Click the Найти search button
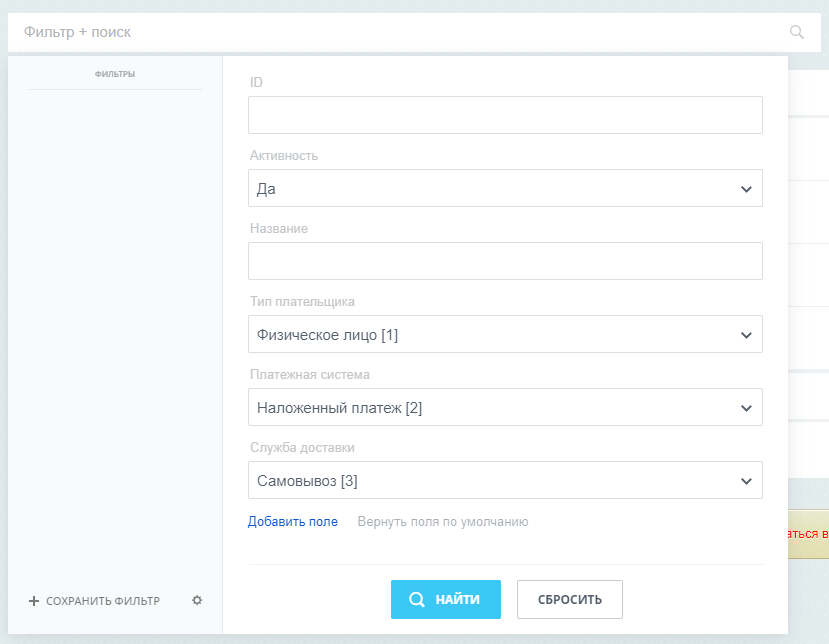Screen dimensions: 829x644 point(446,599)
